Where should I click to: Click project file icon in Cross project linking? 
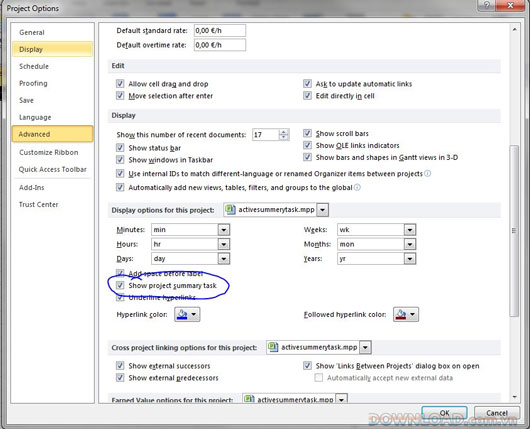point(273,347)
